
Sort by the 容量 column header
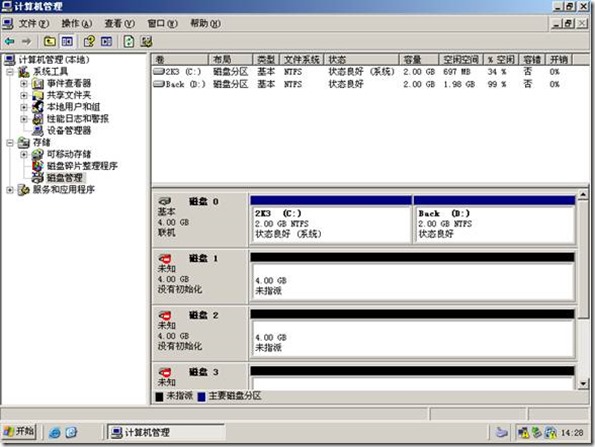419,60
